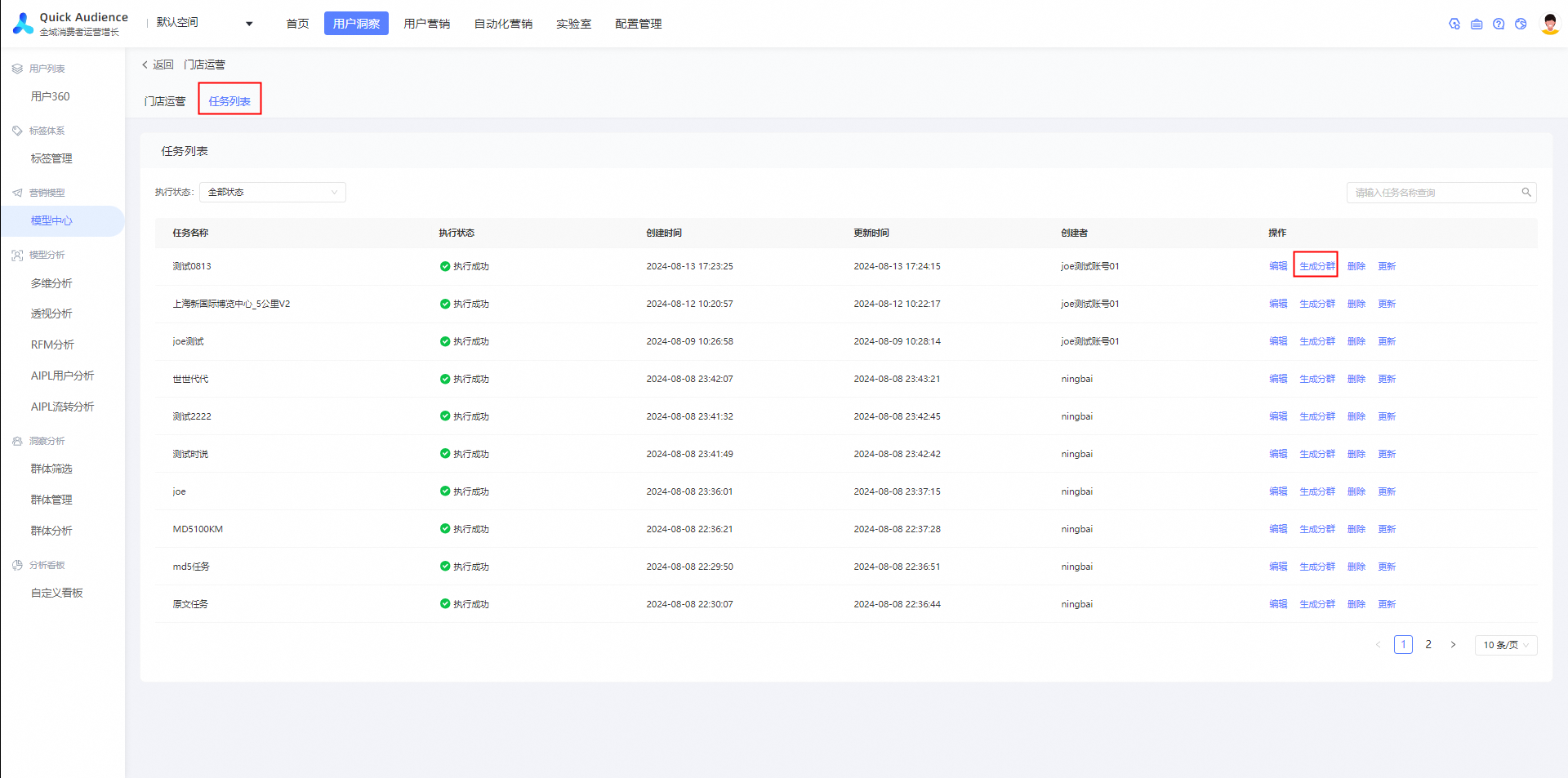This screenshot has width=1568, height=778.
Task: Click 删除 for 测试2222
Action: pos(1356,416)
